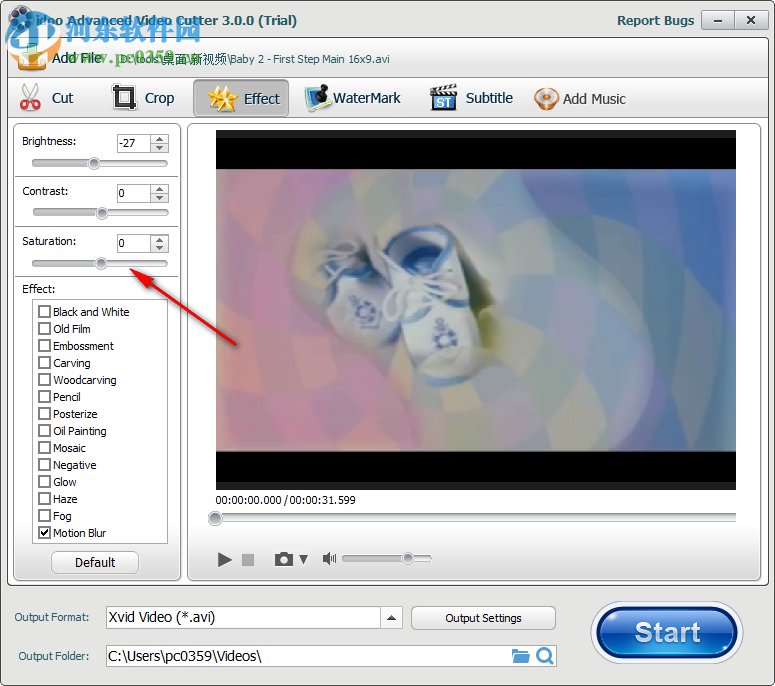
Task: Toggle the Negative effect on
Action: 44,465
